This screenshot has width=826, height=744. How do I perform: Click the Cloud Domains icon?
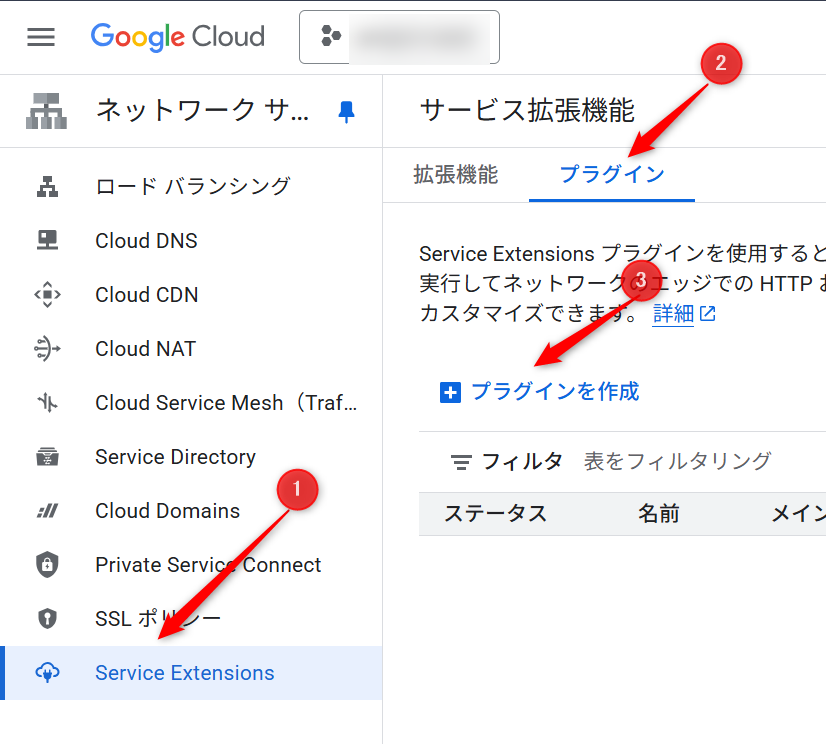(x=47, y=511)
